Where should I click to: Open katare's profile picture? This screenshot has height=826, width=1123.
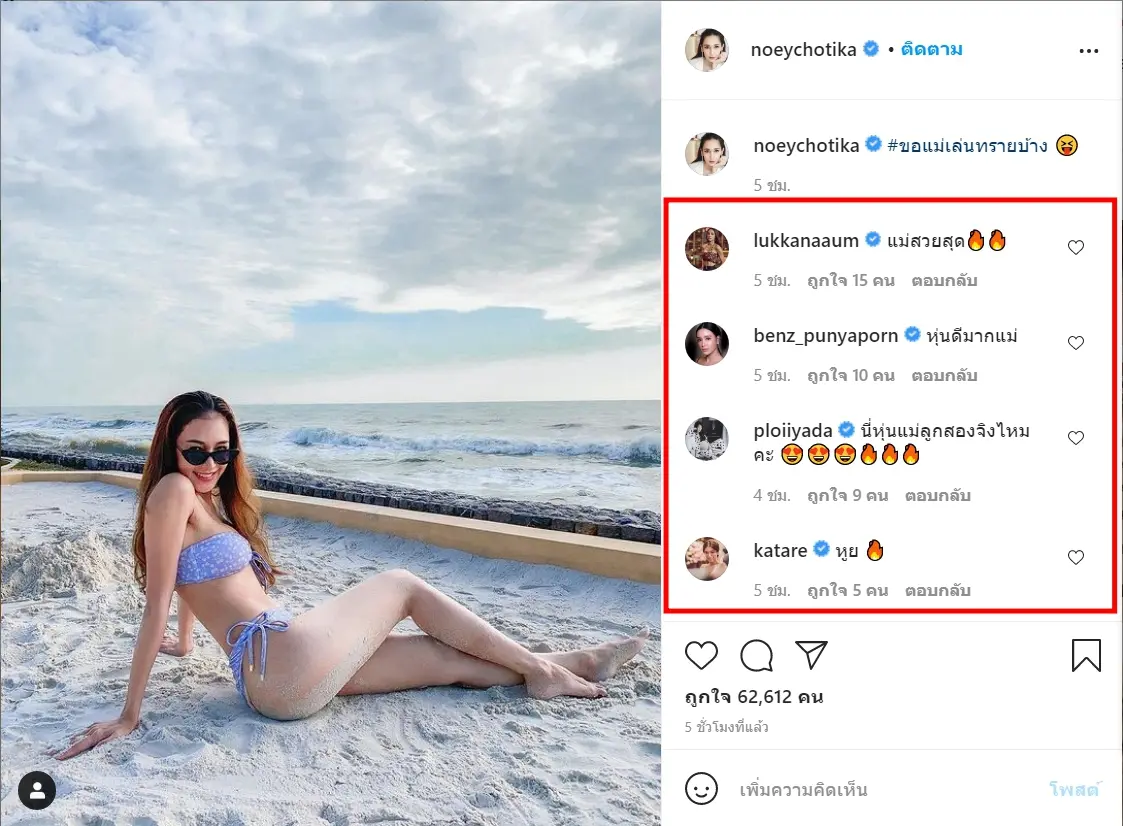coord(707,558)
